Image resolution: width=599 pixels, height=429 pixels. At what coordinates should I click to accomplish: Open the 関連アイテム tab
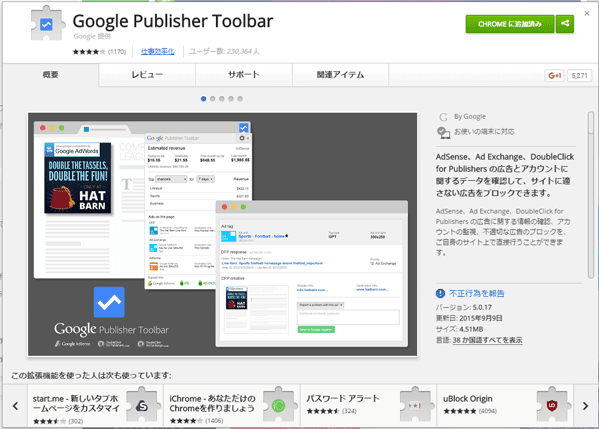340,75
